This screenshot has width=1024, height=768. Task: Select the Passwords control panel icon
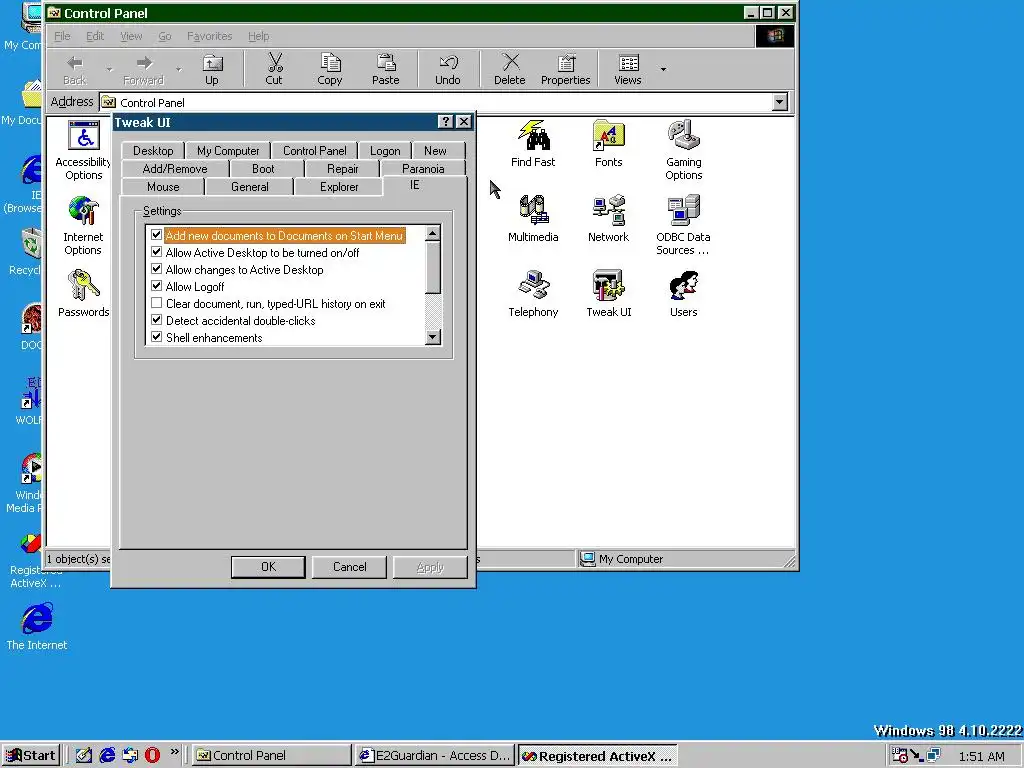pos(84,293)
